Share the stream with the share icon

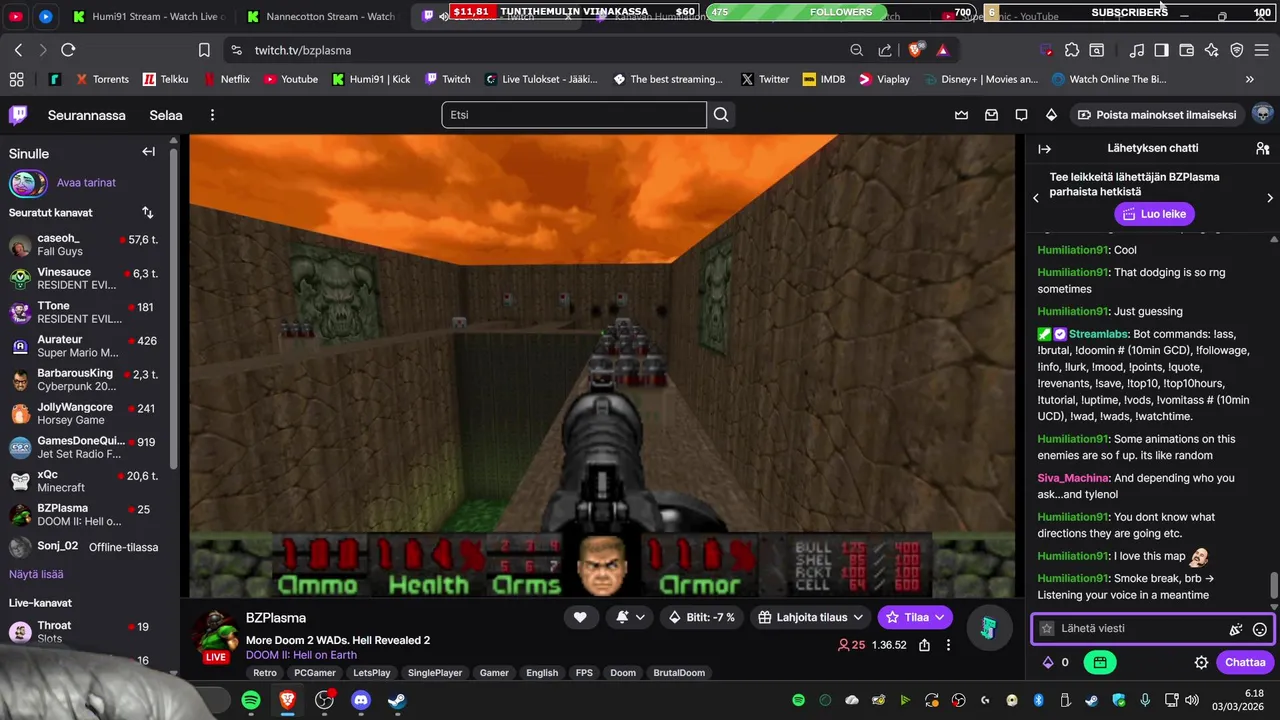tap(925, 645)
